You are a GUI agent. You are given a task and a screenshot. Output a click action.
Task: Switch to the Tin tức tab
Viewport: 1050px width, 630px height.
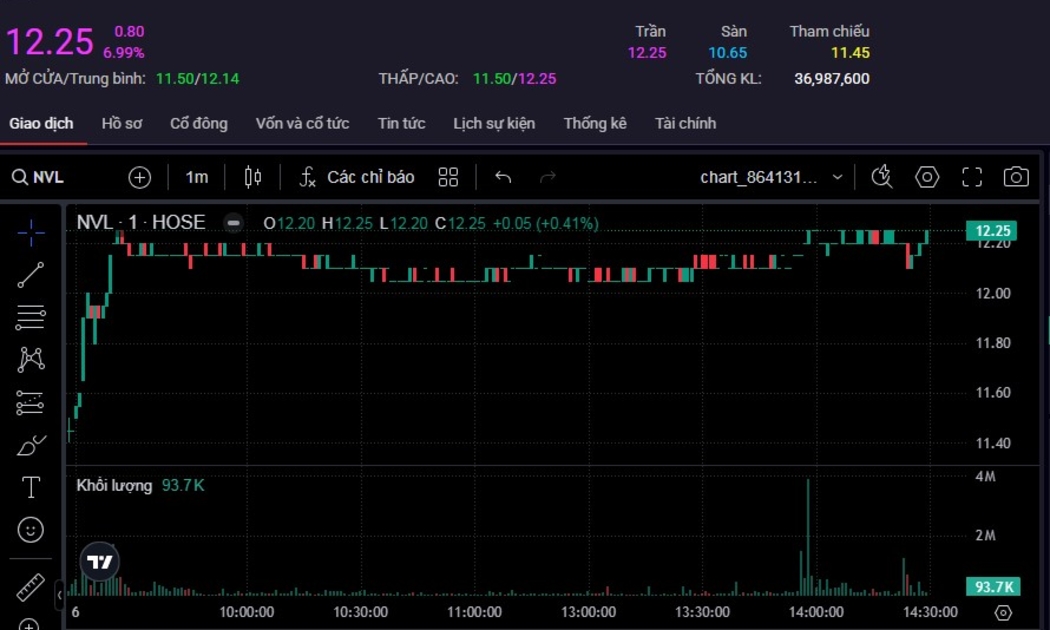click(401, 123)
